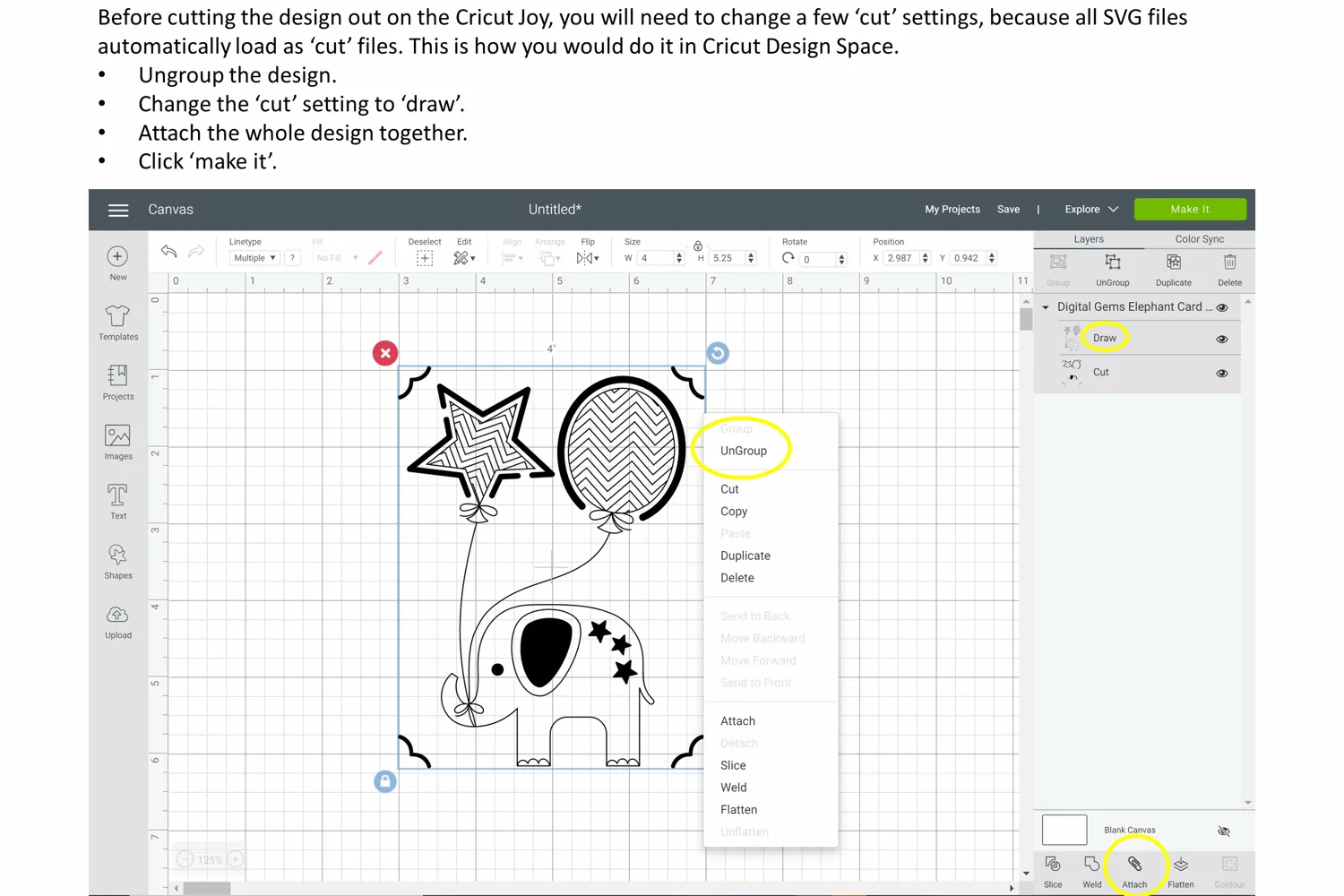
Task: Undo the last action
Action: [168, 252]
